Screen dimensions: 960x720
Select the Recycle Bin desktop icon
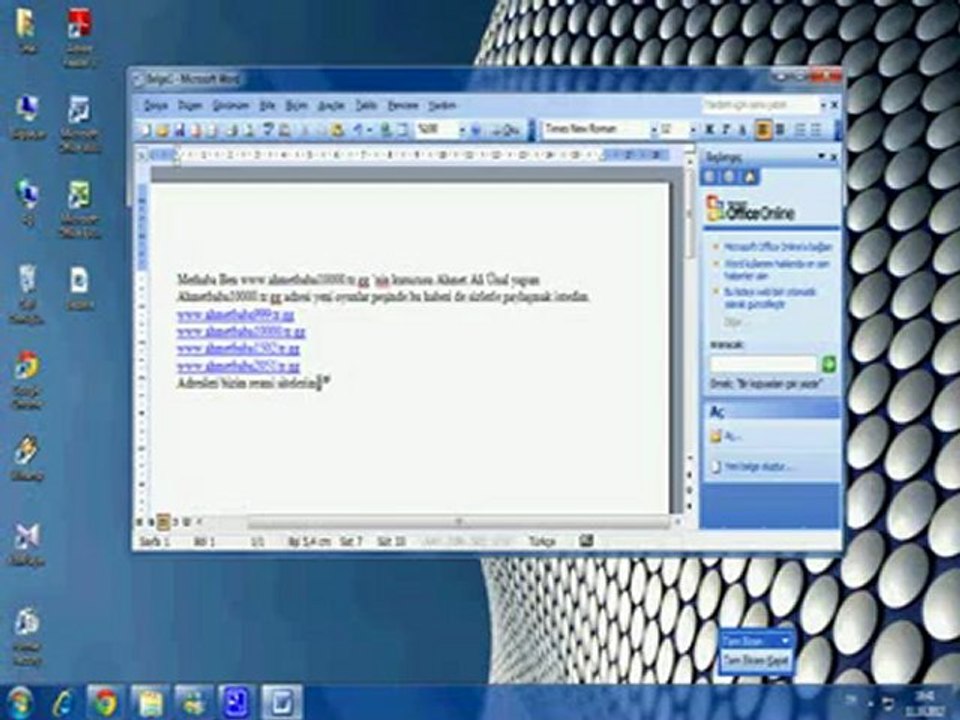26,294
